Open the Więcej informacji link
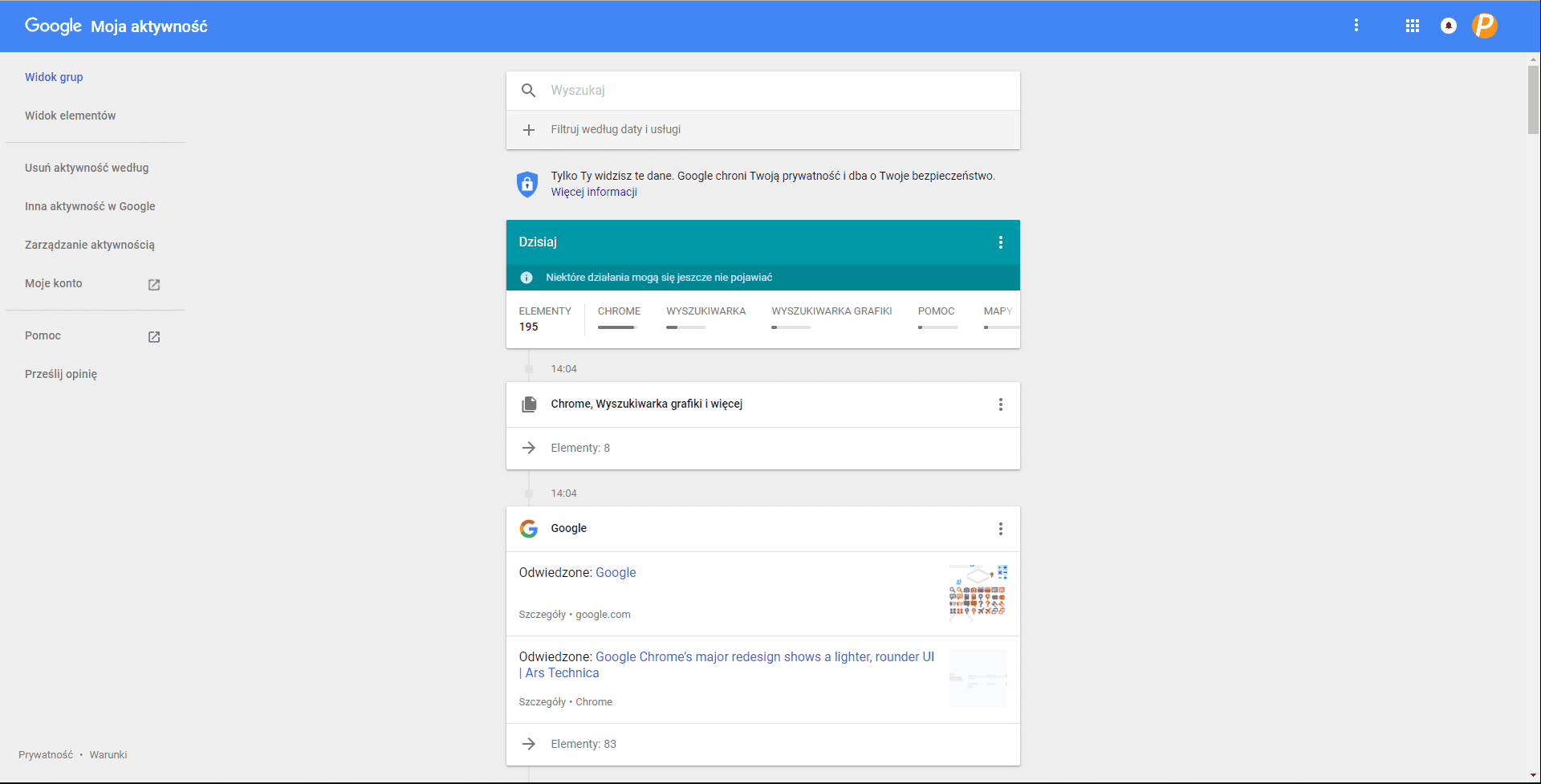1541x784 pixels. tap(594, 192)
